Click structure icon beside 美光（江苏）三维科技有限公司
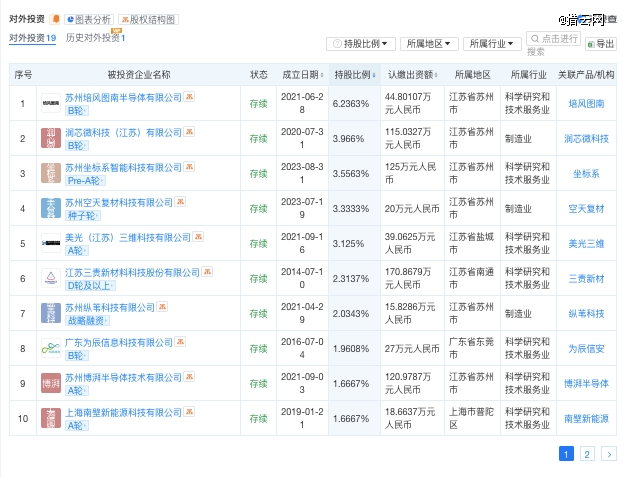 198,237
